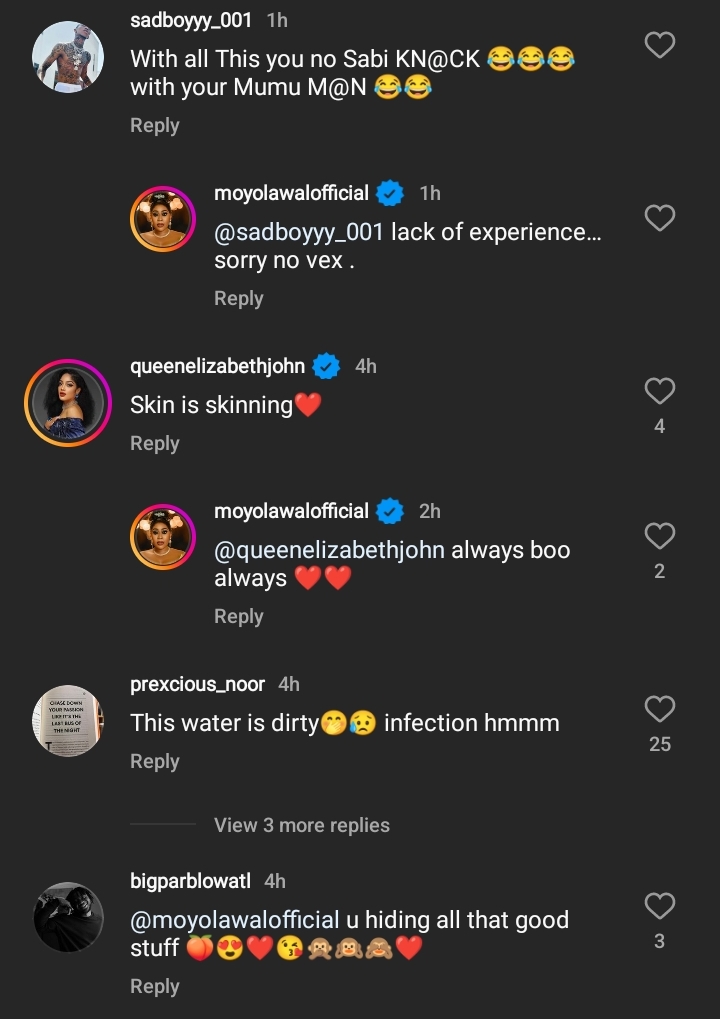Tap heart on prexcious_noor's comment
720x1019 pixels.
pos(659,709)
